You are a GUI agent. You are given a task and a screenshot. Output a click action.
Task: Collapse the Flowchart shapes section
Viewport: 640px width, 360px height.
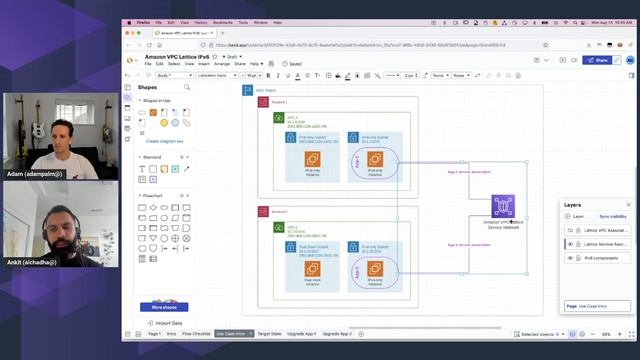tap(140, 196)
